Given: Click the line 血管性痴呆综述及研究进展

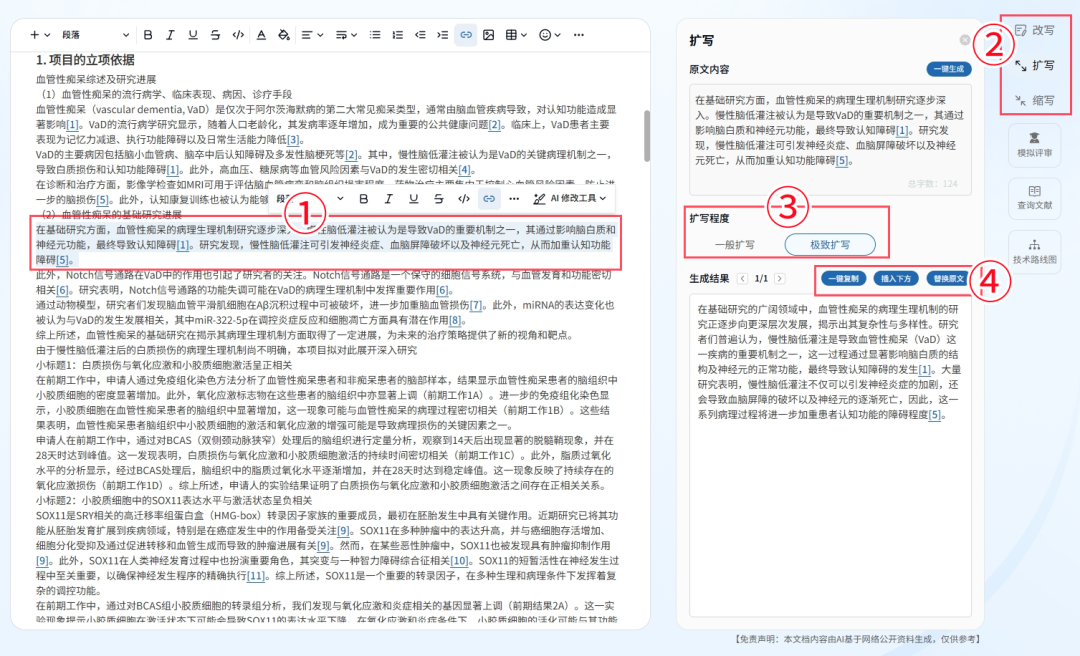Looking at the screenshot, I should (96, 79).
